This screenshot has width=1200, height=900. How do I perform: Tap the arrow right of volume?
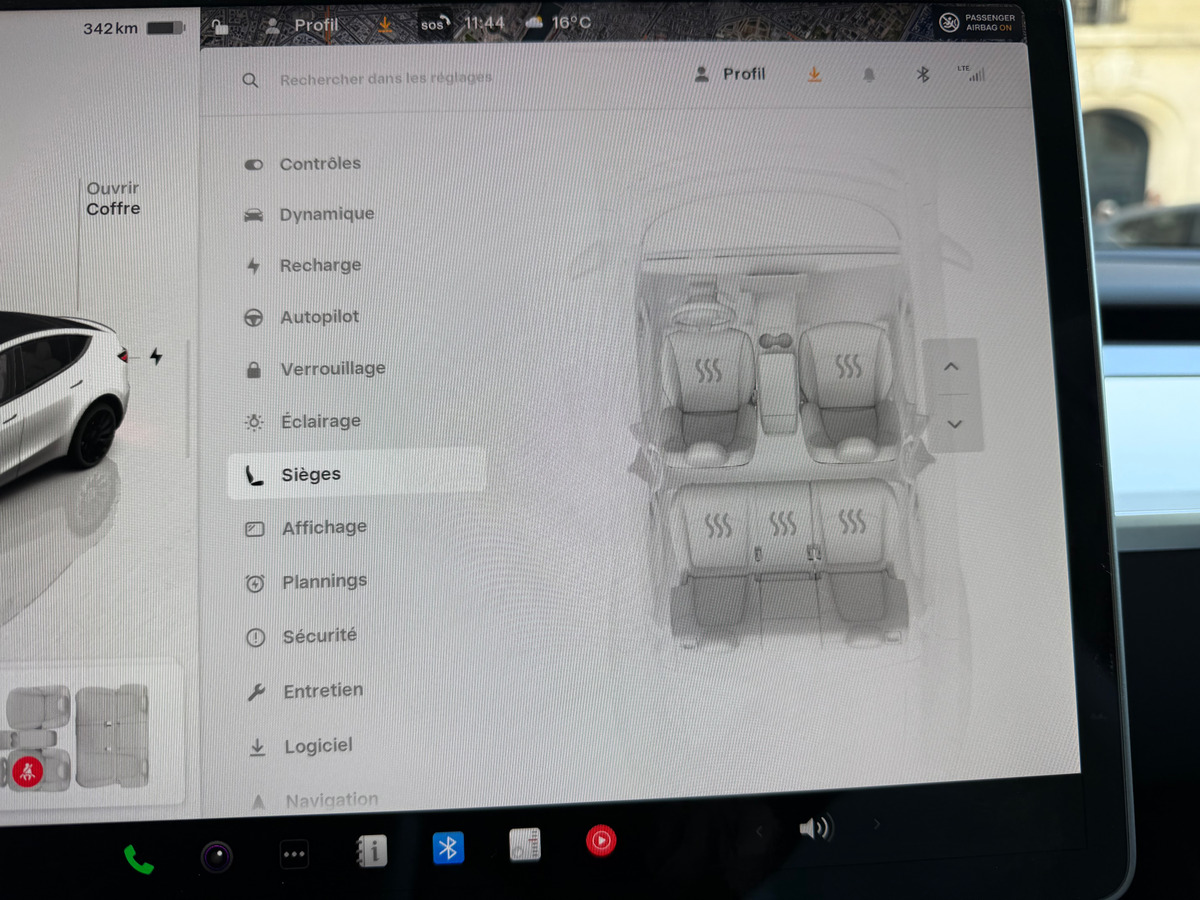tap(878, 824)
